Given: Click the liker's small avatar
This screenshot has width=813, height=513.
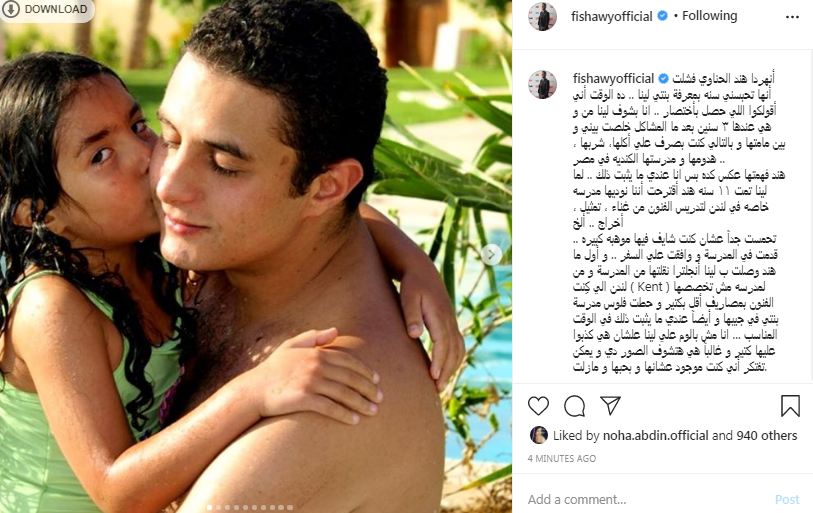Looking at the screenshot, I should (x=539, y=435).
